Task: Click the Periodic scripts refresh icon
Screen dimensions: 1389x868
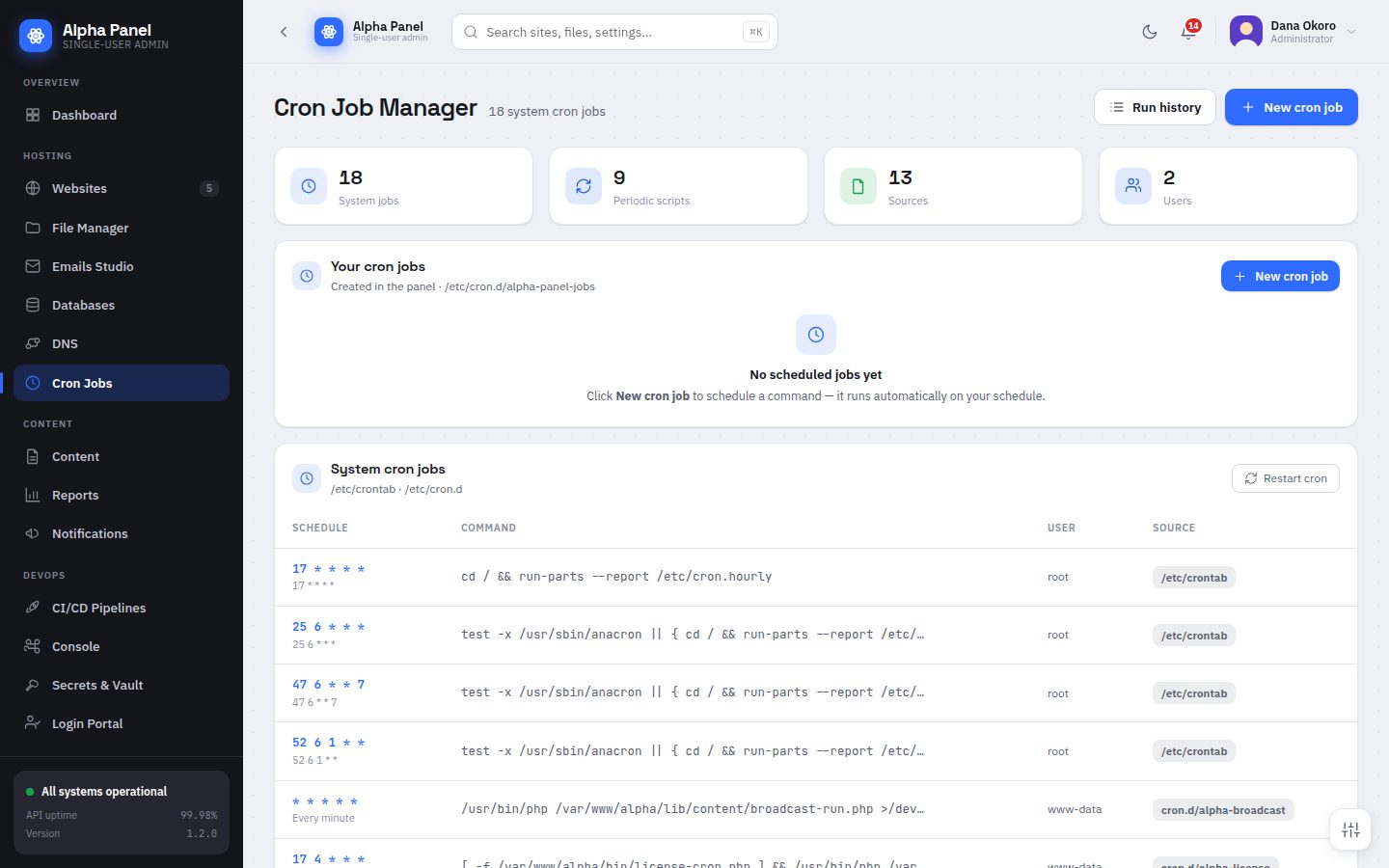Action: click(x=584, y=186)
